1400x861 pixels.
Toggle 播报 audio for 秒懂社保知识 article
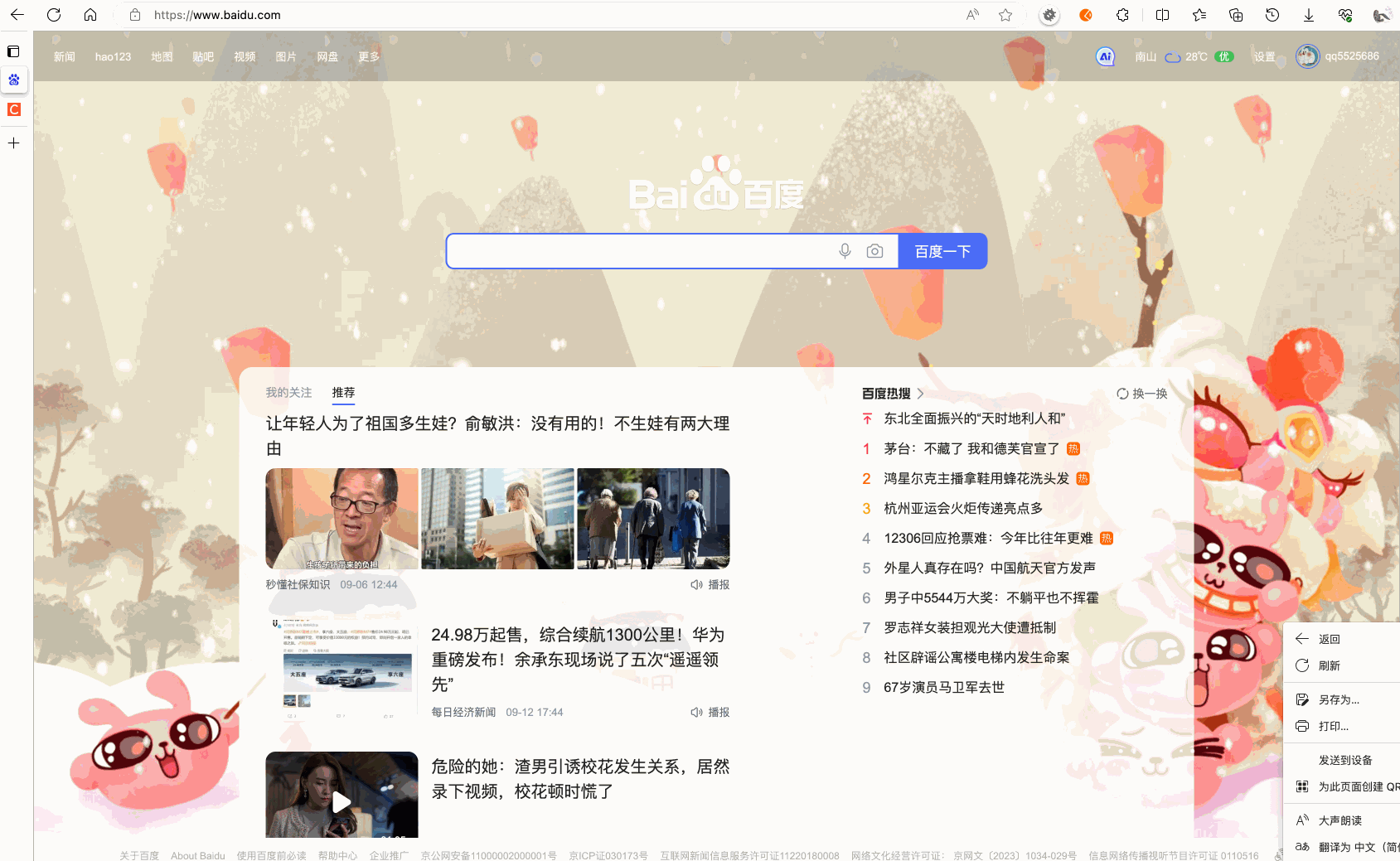tap(710, 585)
